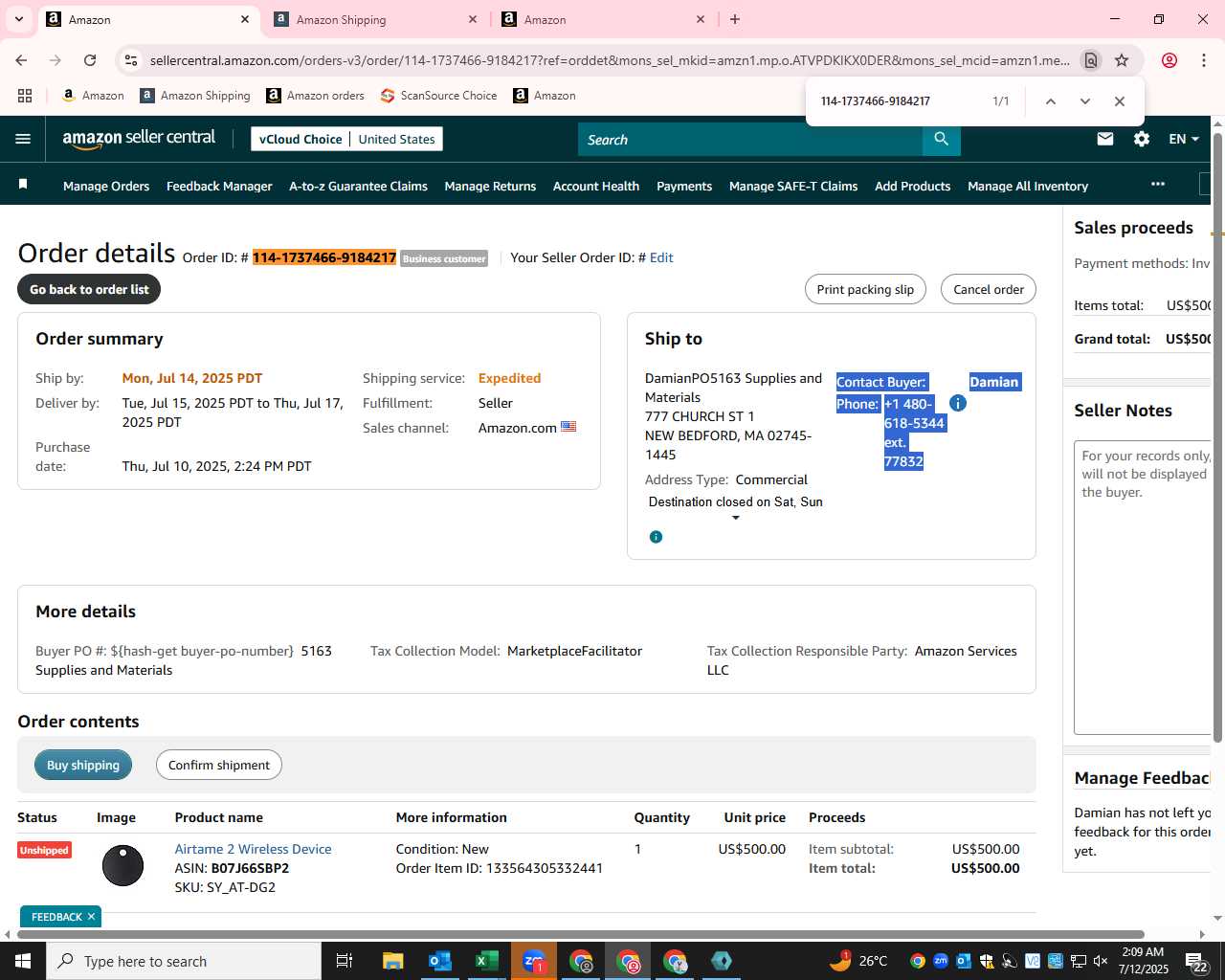Open the tab search dropdown

click(18, 19)
